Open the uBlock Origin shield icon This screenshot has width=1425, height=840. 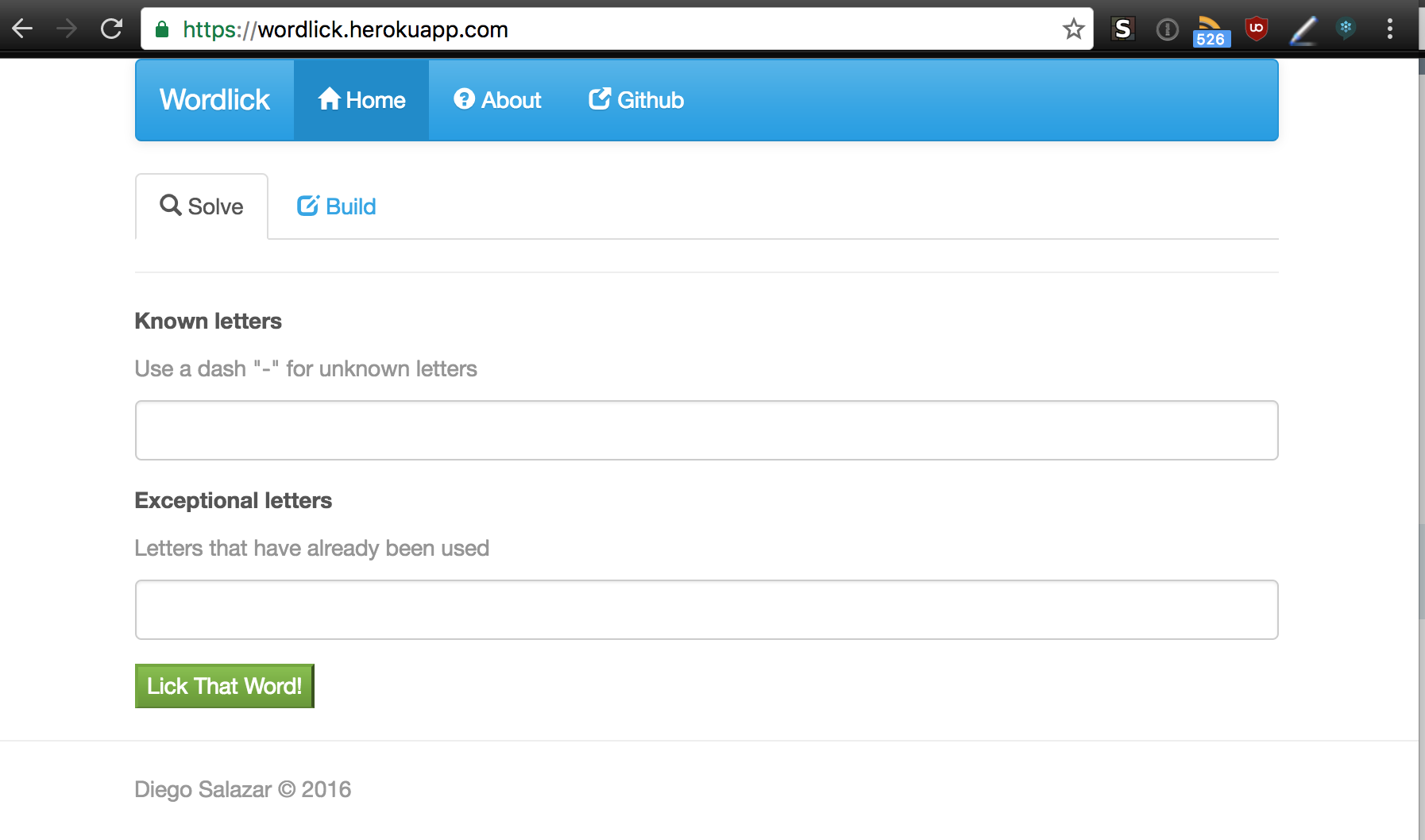click(x=1256, y=29)
